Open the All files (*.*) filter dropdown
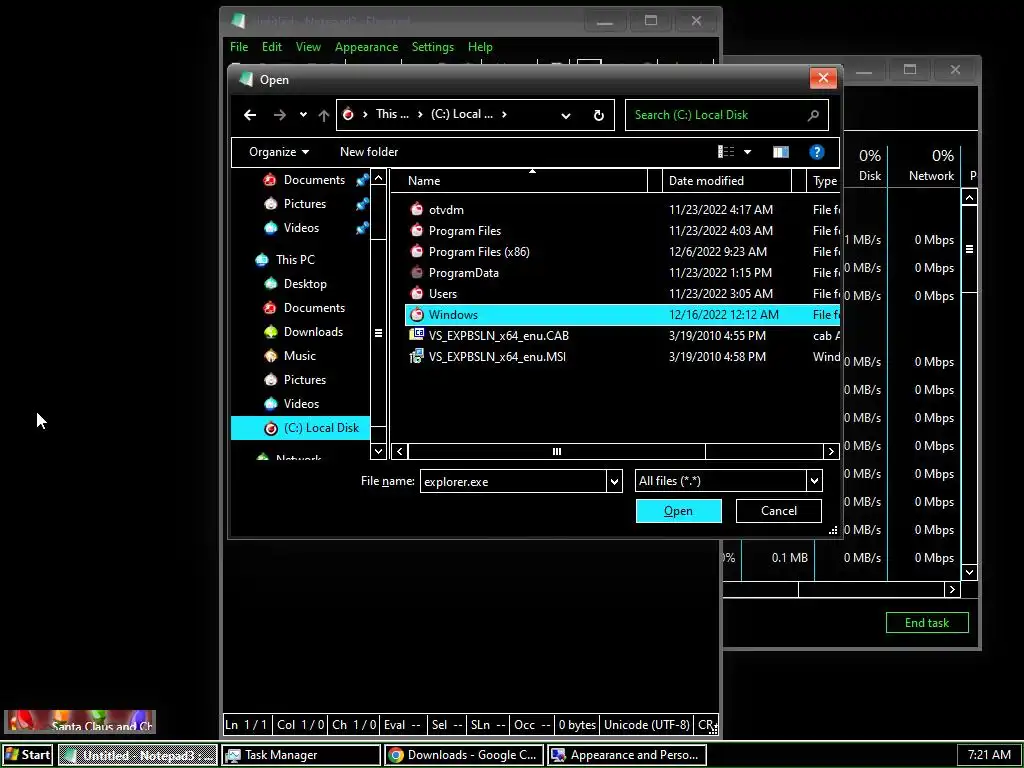Screen dimensions: 1024x768 tap(728, 481)
